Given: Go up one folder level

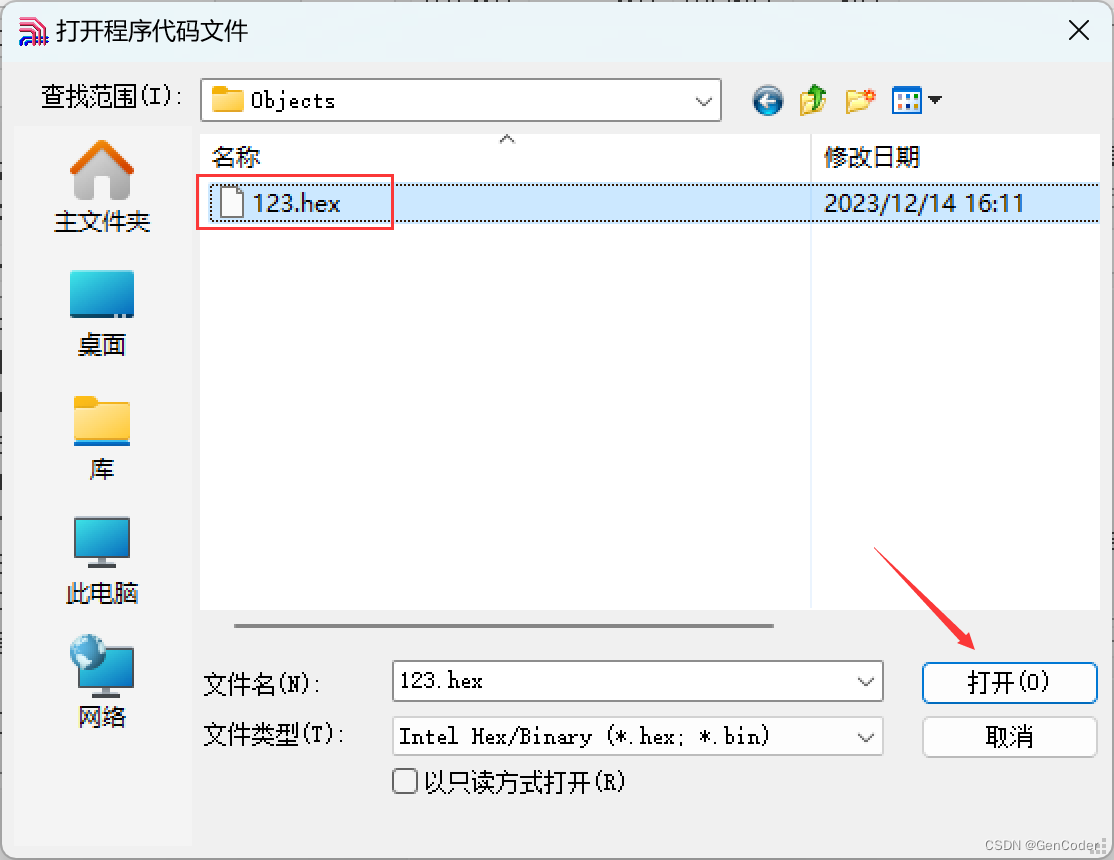Looking at the screenshot, I should pos(813,100).
